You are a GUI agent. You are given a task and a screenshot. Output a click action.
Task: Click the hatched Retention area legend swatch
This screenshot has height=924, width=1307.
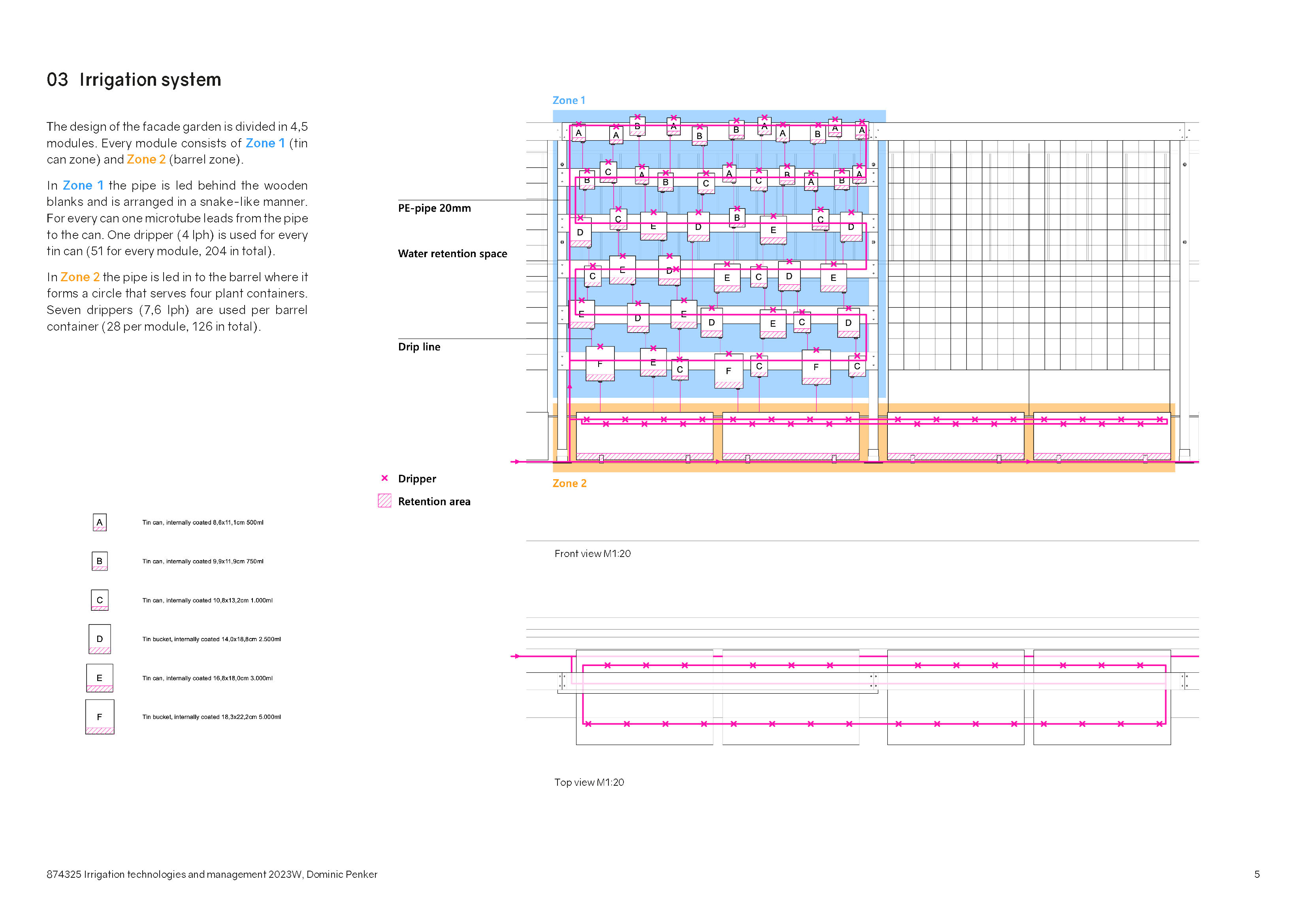[385, 501]
